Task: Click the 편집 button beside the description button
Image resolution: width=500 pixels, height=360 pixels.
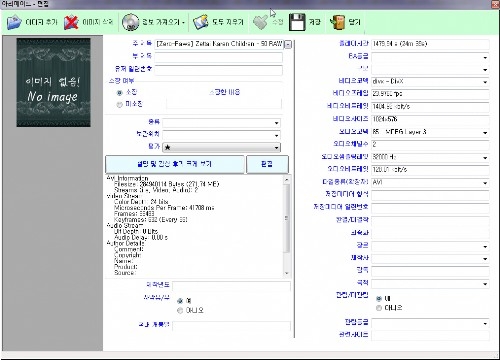Action: (267, 164)
